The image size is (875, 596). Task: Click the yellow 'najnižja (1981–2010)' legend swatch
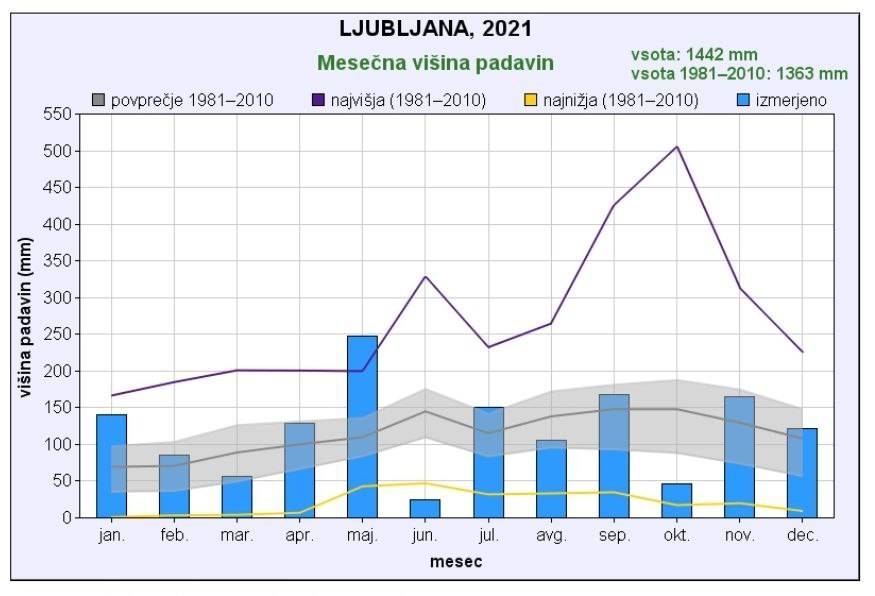click(x=531, y=100)
